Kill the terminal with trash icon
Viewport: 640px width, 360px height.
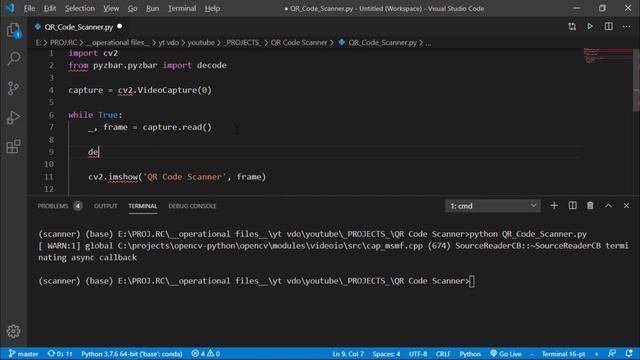coord(590,206)
